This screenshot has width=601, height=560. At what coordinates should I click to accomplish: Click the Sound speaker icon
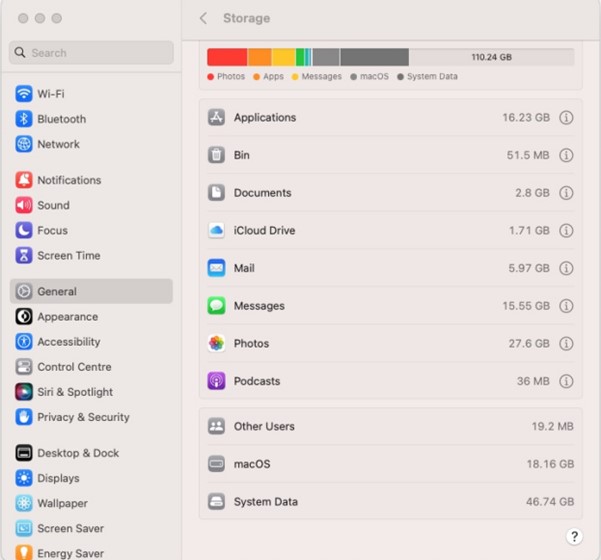pos(24,205)
